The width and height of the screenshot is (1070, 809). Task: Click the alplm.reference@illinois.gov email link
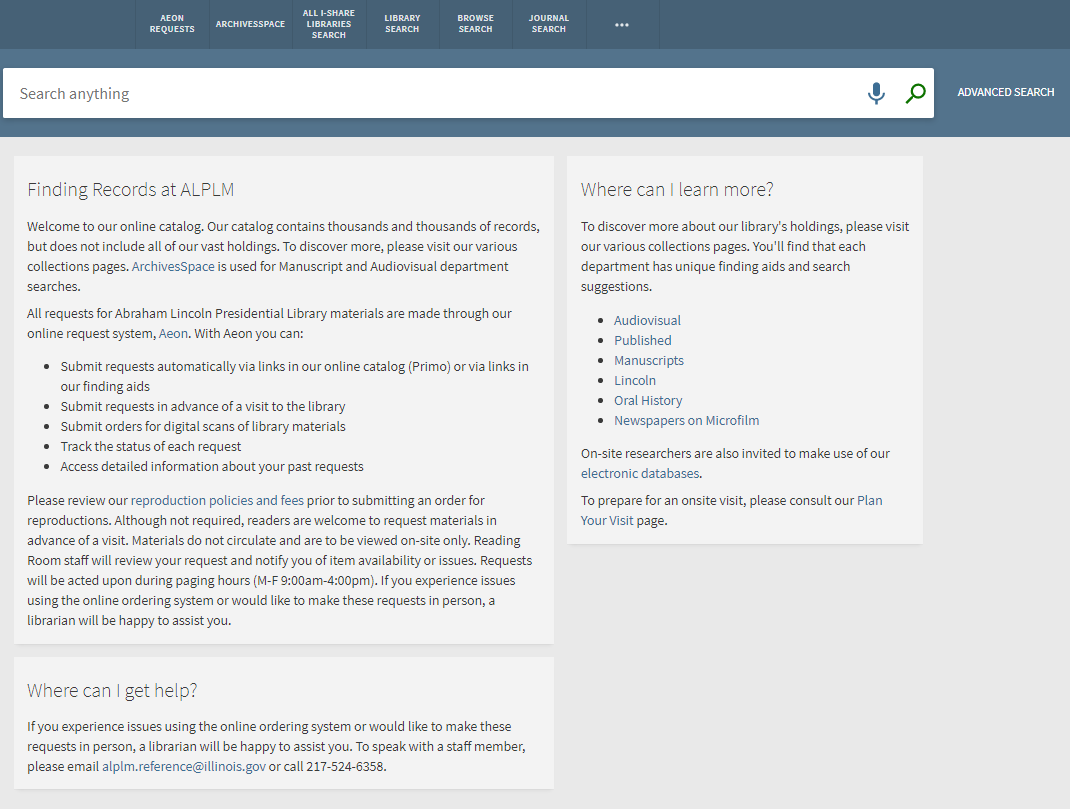pos(184,767)
